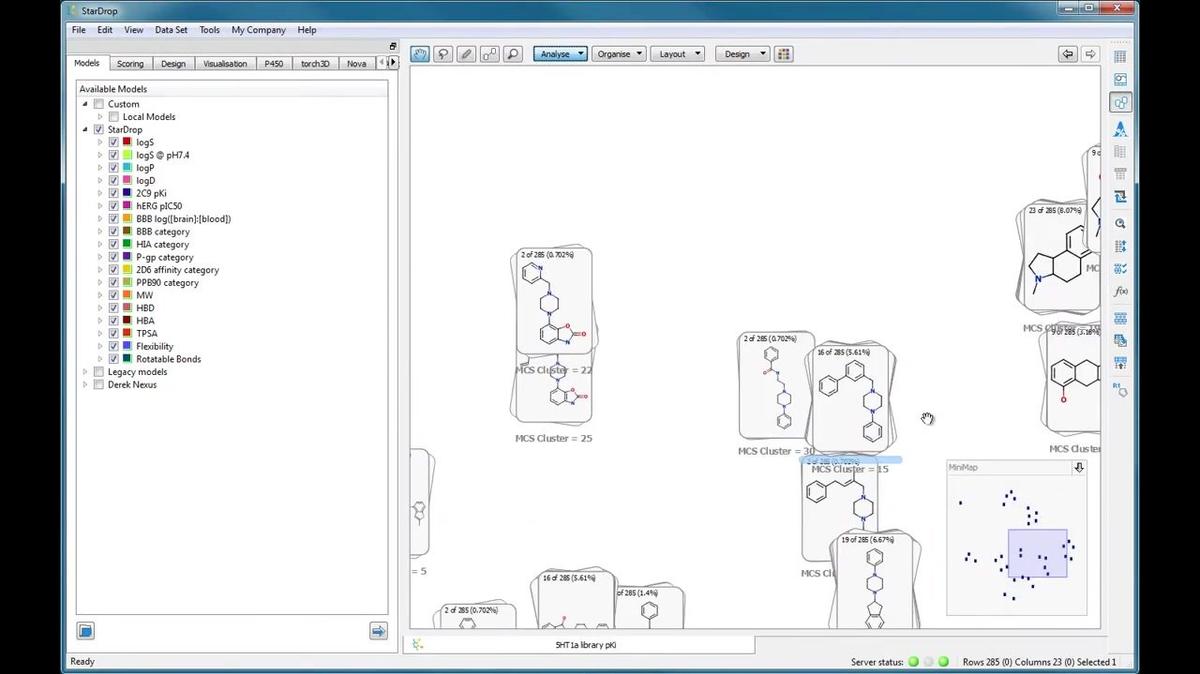This screenshot has height=674, width=1200.
Task: Click the node-link tool in the toolbar
Action: 489,53
